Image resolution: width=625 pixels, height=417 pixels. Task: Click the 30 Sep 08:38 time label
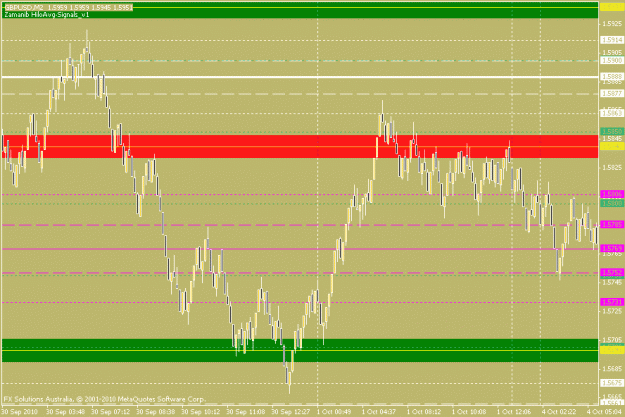point(155,411)
